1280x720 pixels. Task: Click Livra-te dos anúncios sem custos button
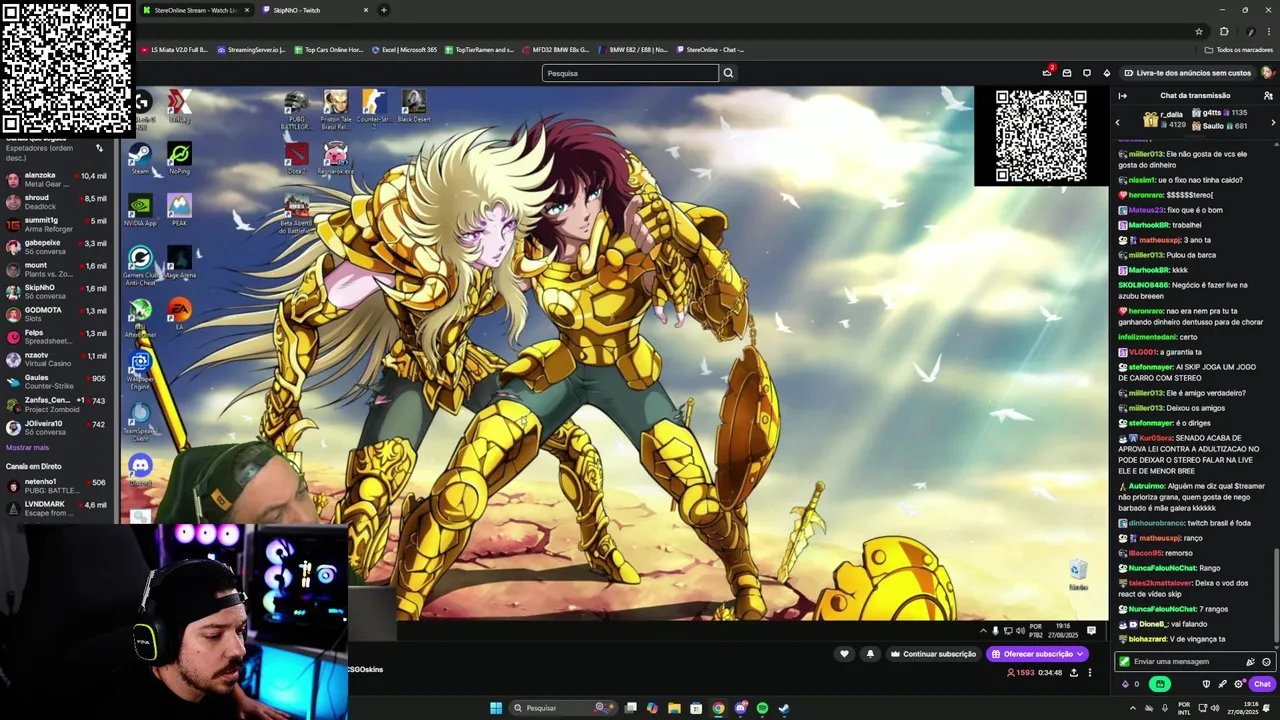click(x=1187, y=73)
